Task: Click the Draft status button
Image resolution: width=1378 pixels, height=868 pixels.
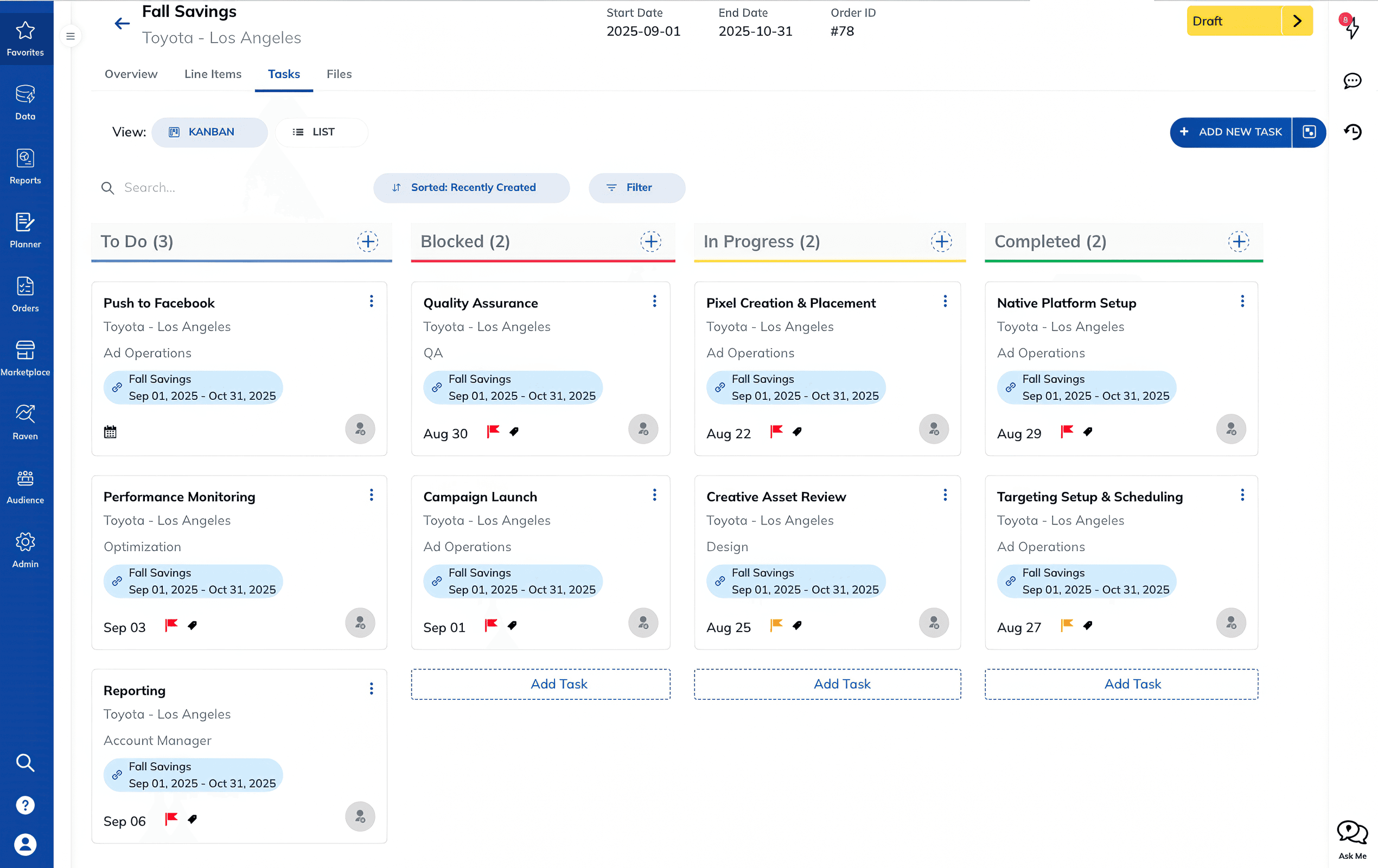Action: point(1234,21)
